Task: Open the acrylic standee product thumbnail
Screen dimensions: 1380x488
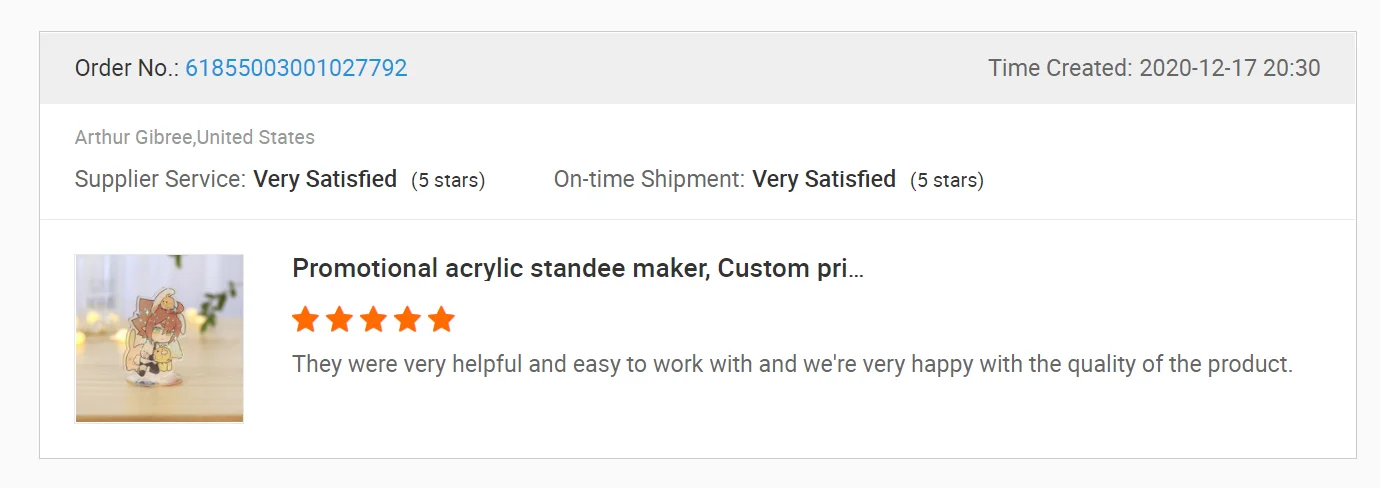Action: [159, 338]
